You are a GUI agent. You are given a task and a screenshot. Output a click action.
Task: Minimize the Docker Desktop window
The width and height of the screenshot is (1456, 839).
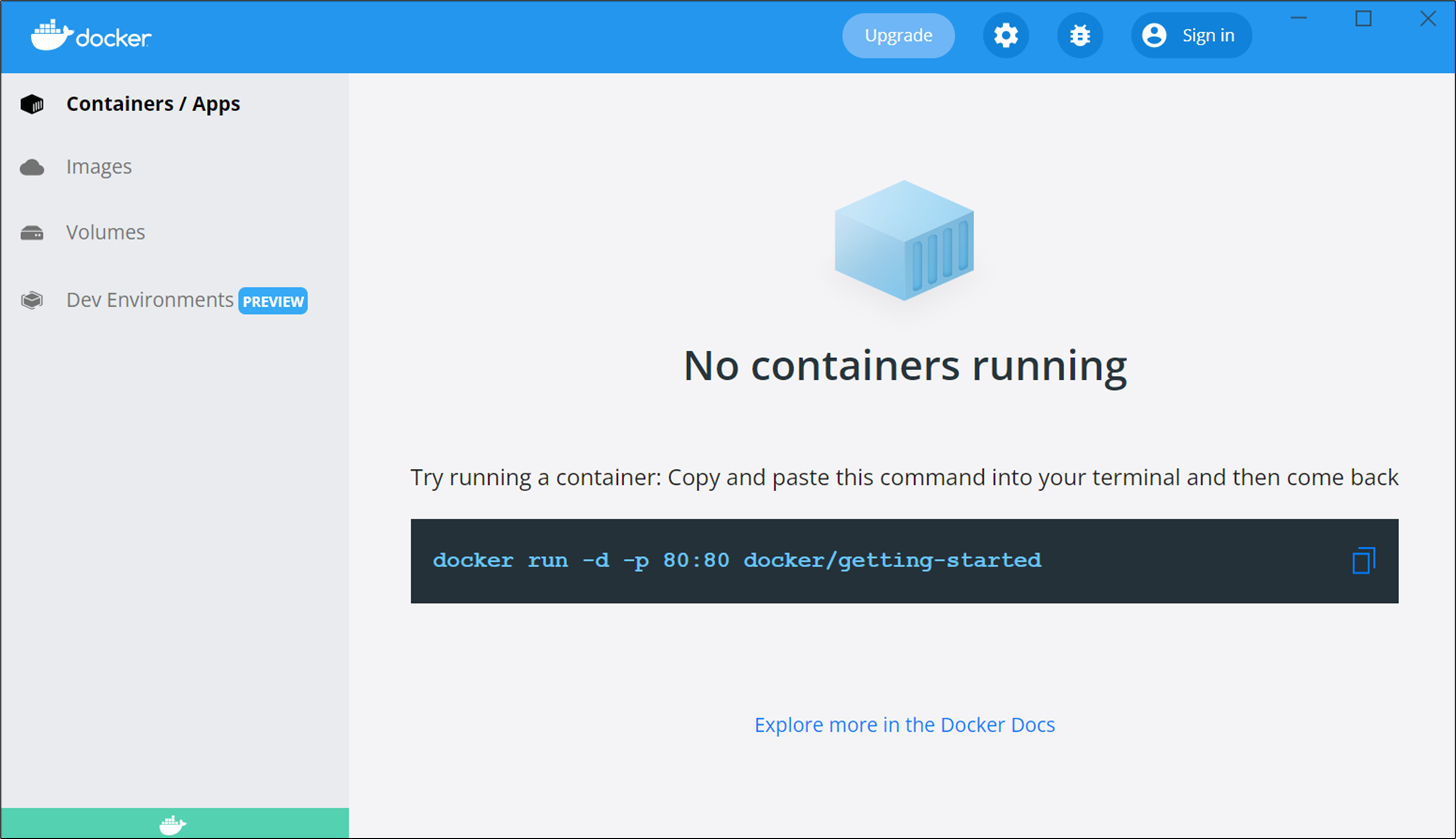1299,18
